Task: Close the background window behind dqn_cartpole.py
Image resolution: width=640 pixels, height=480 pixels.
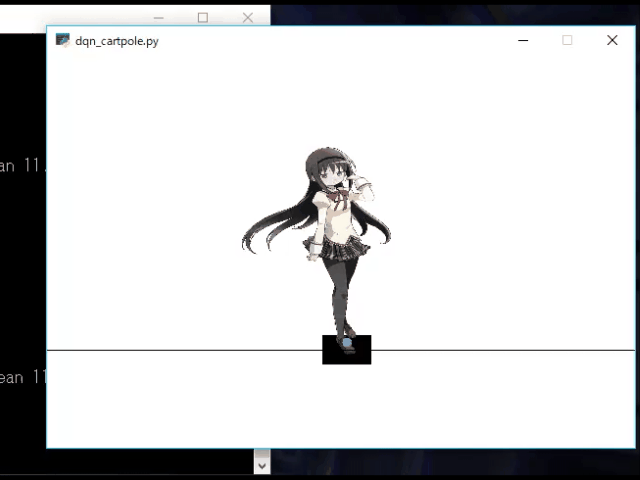Action: pos(248,18)
